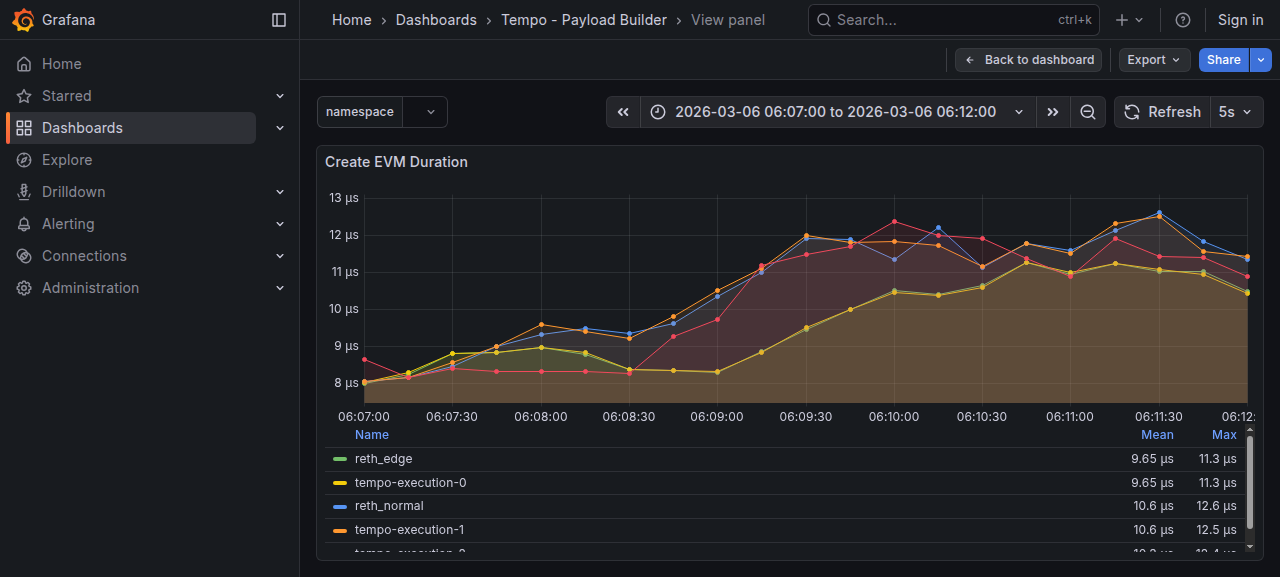1280x577 pixels.
Task: Expand the Administration section chevron
Action: click(280, 288)
